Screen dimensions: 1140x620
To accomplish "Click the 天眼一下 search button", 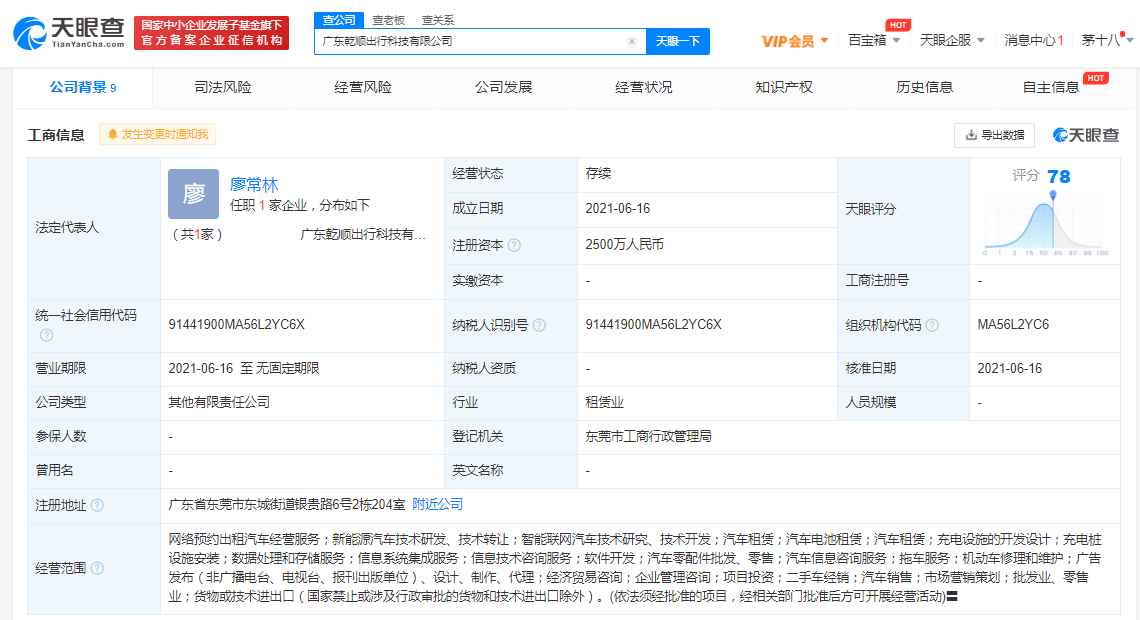I will pos(678,41).
